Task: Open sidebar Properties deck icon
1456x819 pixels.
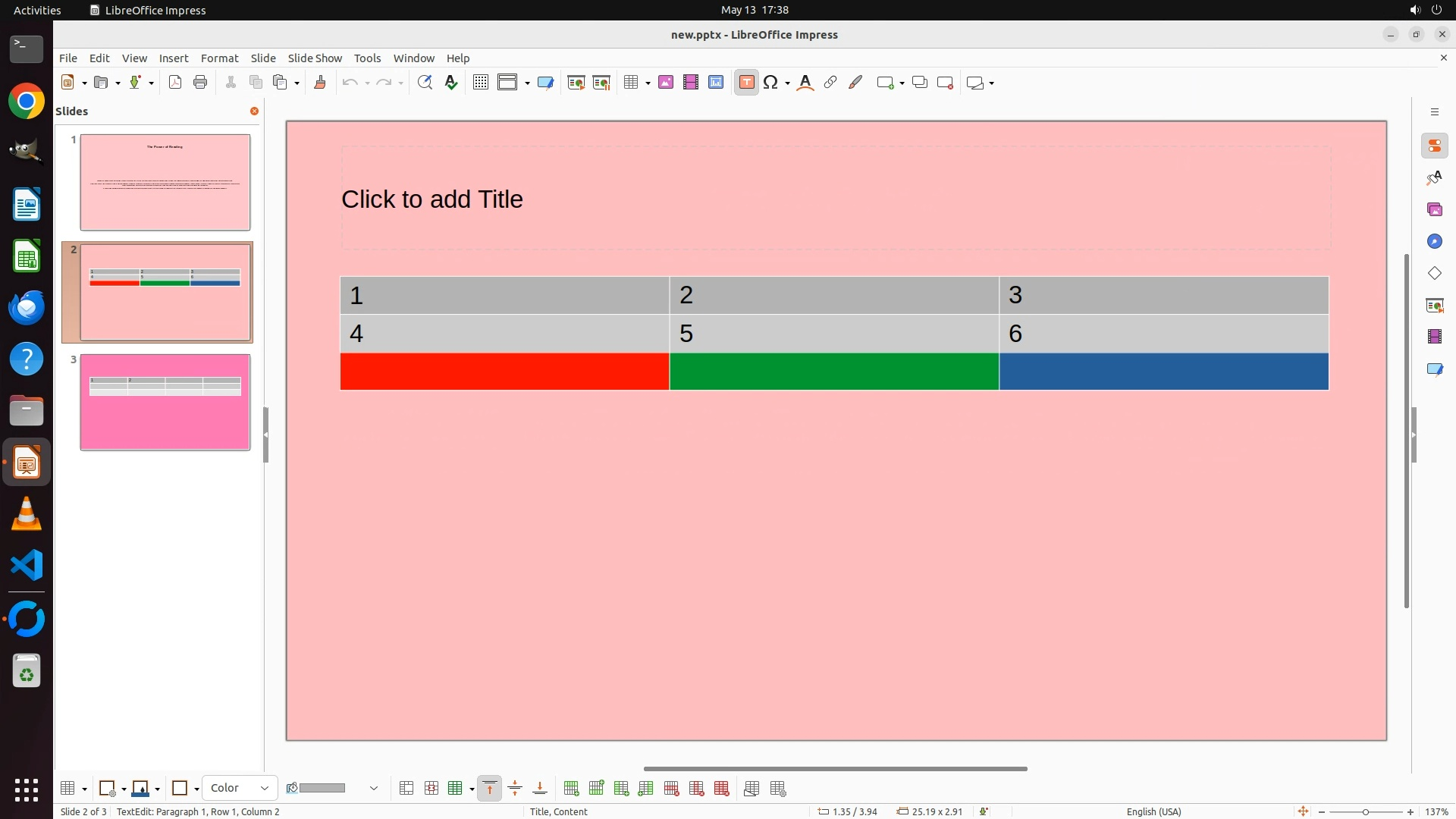Action: tap(1434, 146)
